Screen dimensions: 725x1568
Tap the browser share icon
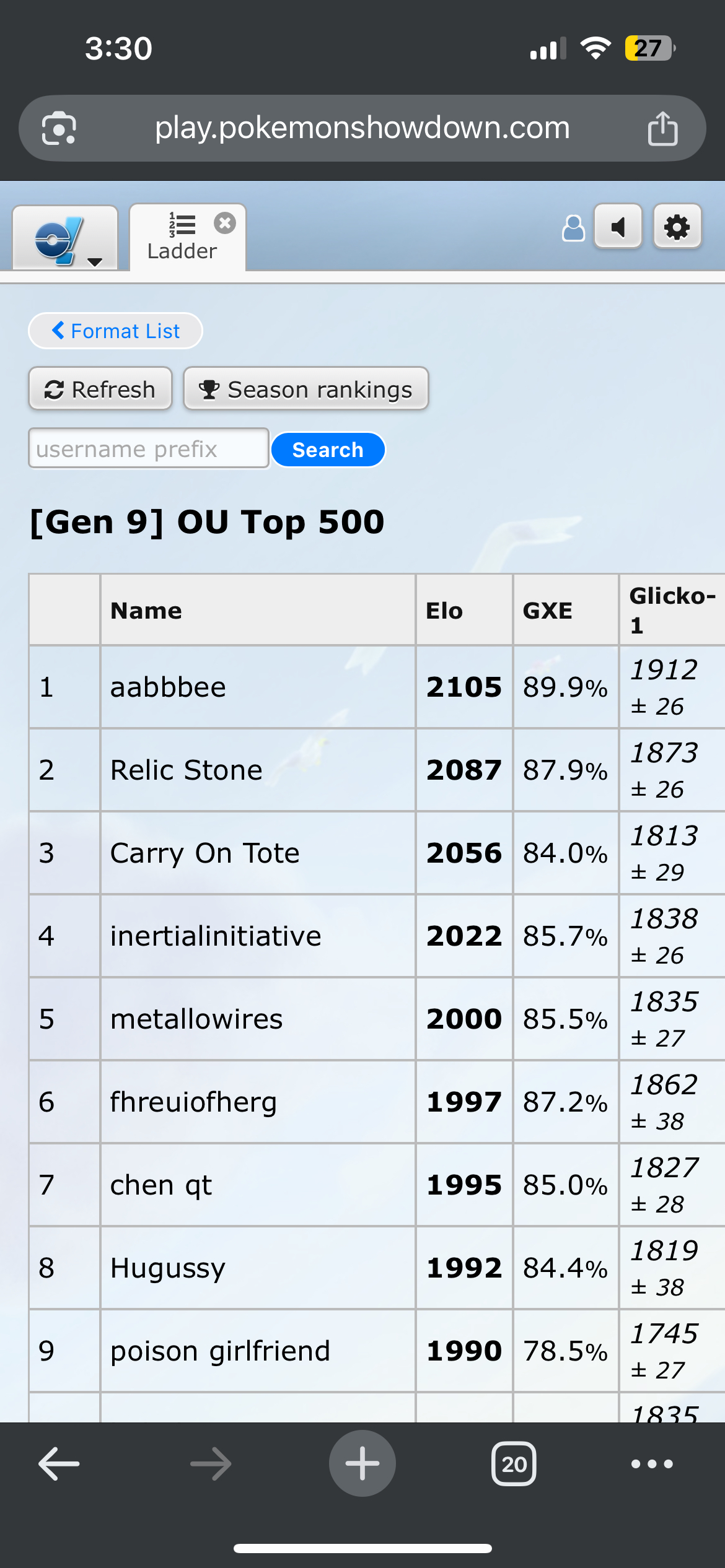(662, 128)
